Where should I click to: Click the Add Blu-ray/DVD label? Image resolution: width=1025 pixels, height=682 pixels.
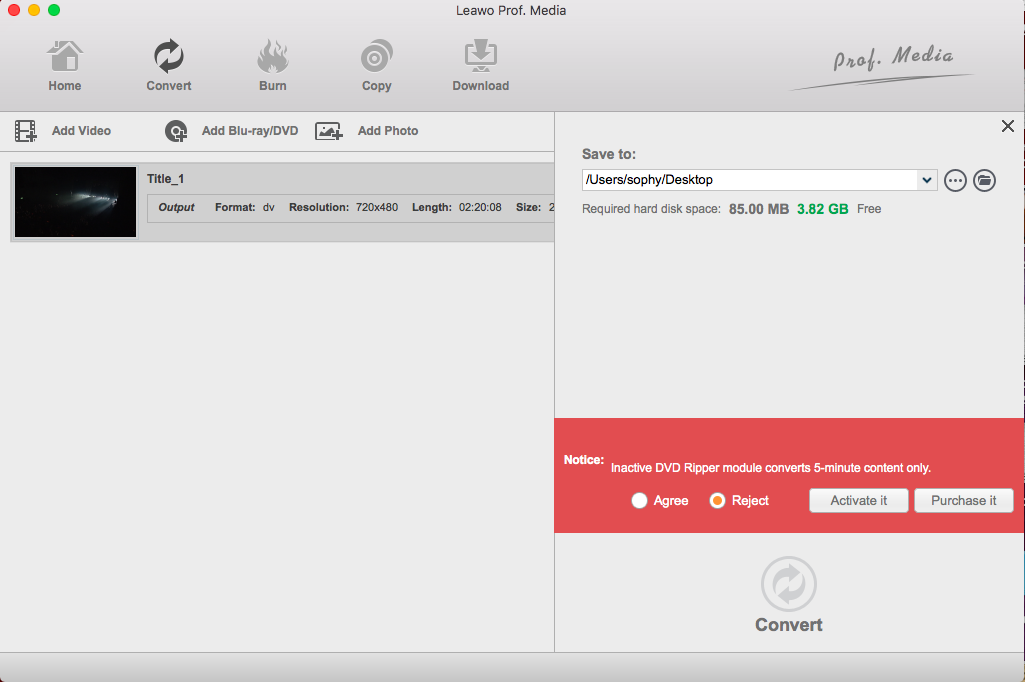point(250,131)
